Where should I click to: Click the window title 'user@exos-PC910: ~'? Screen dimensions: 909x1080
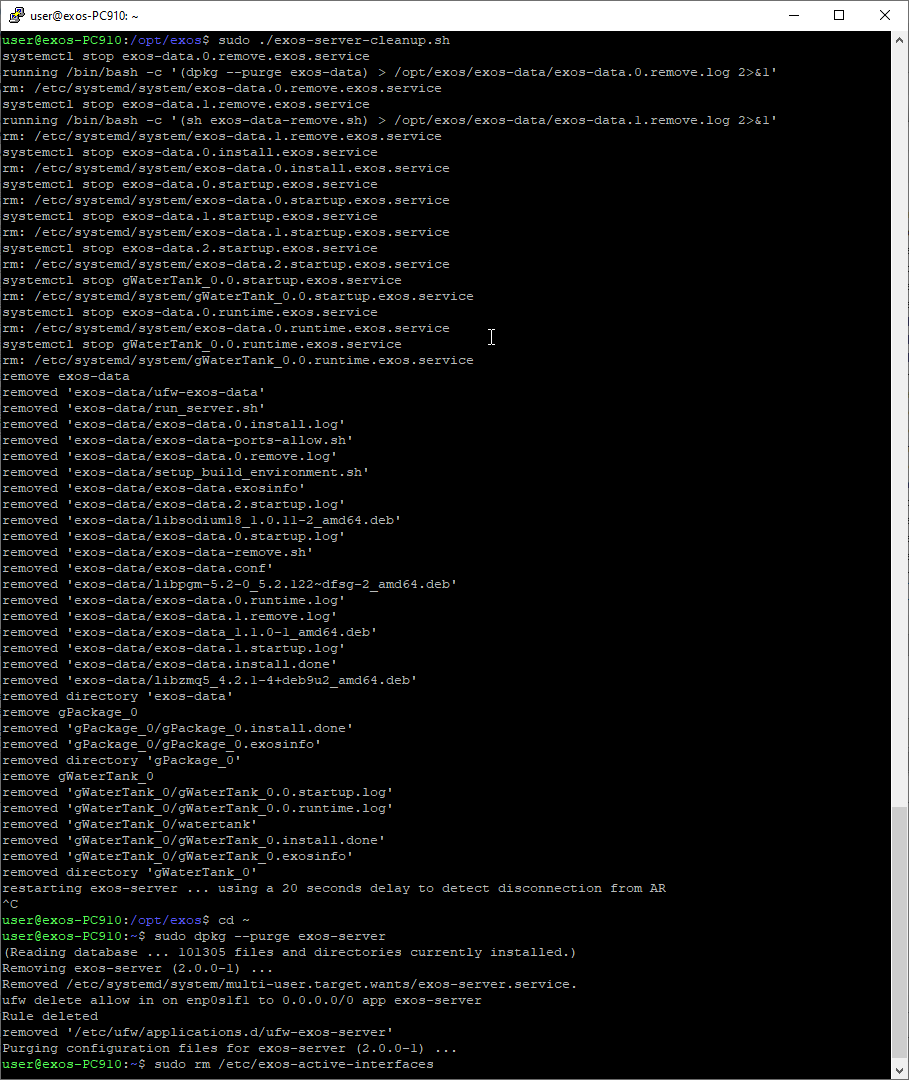pyautogui.click(x=85, y=16)
